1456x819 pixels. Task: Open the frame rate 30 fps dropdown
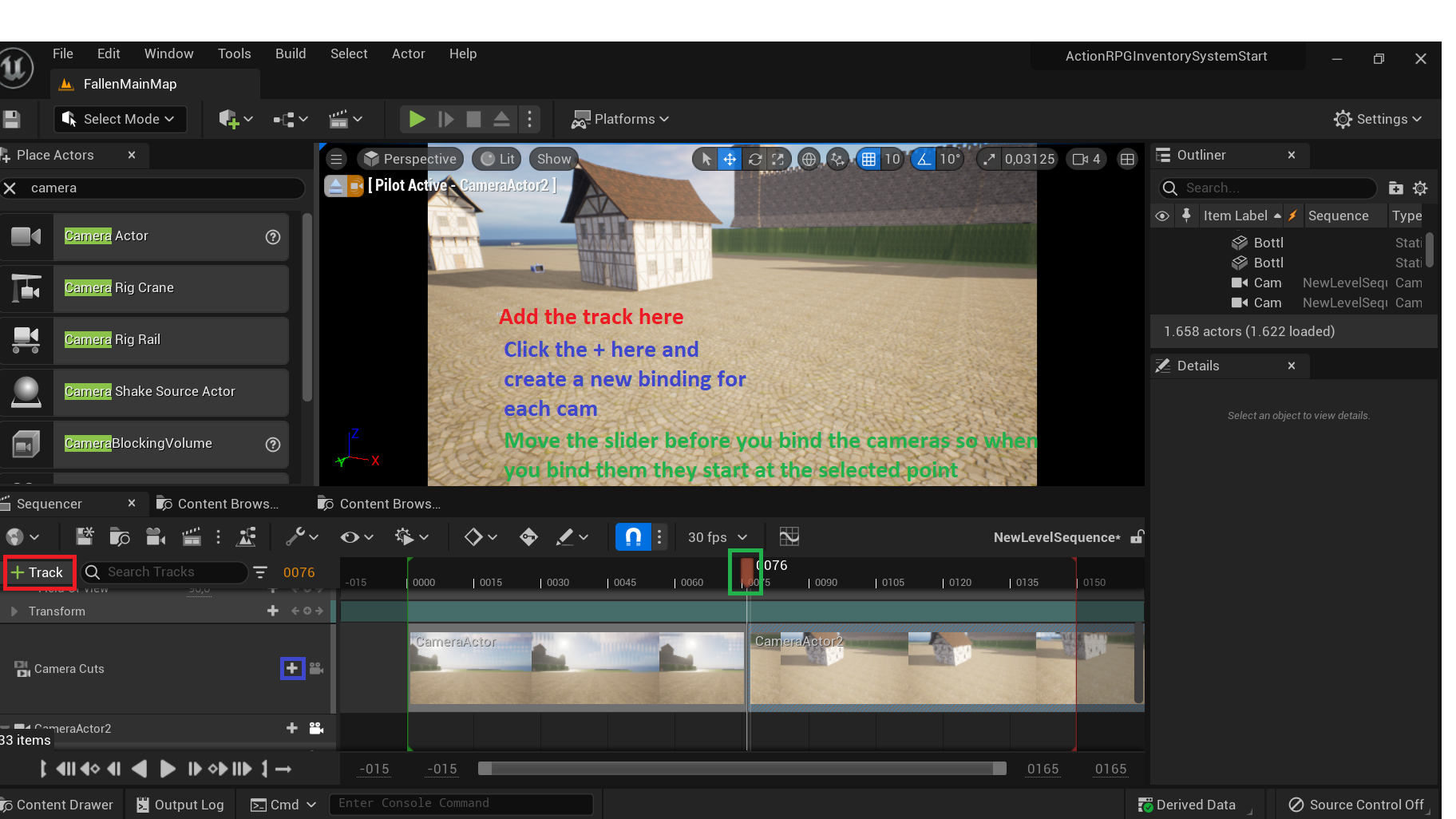coord(718,537)
